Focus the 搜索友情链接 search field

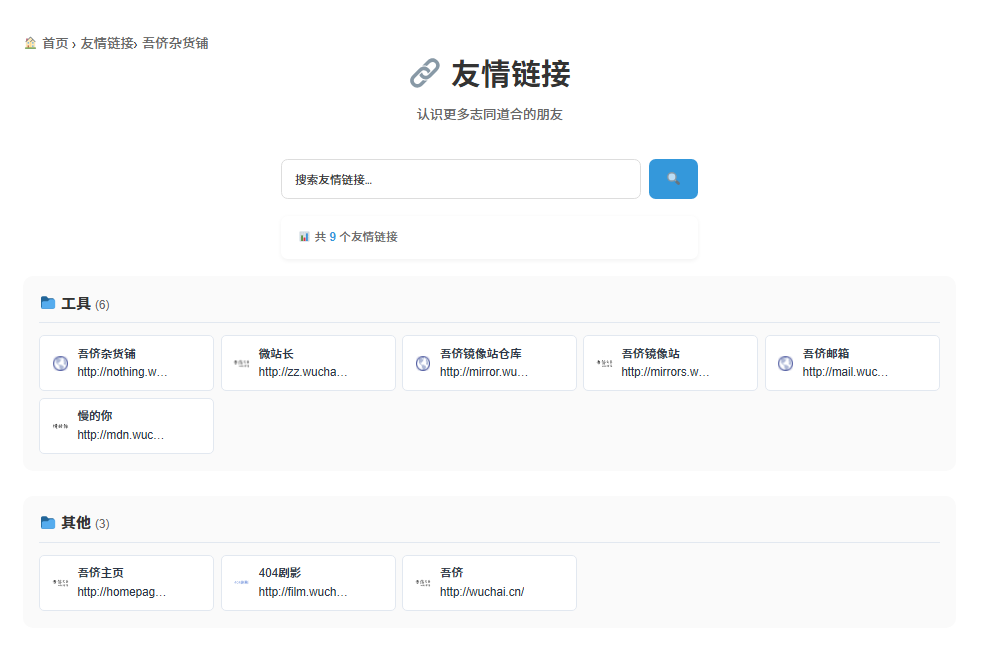[461, 179]
